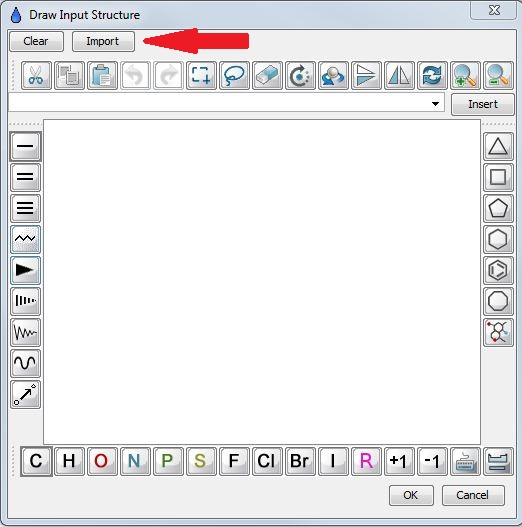
Task: Select the rotate structure tool
Action: pos(300,75)
